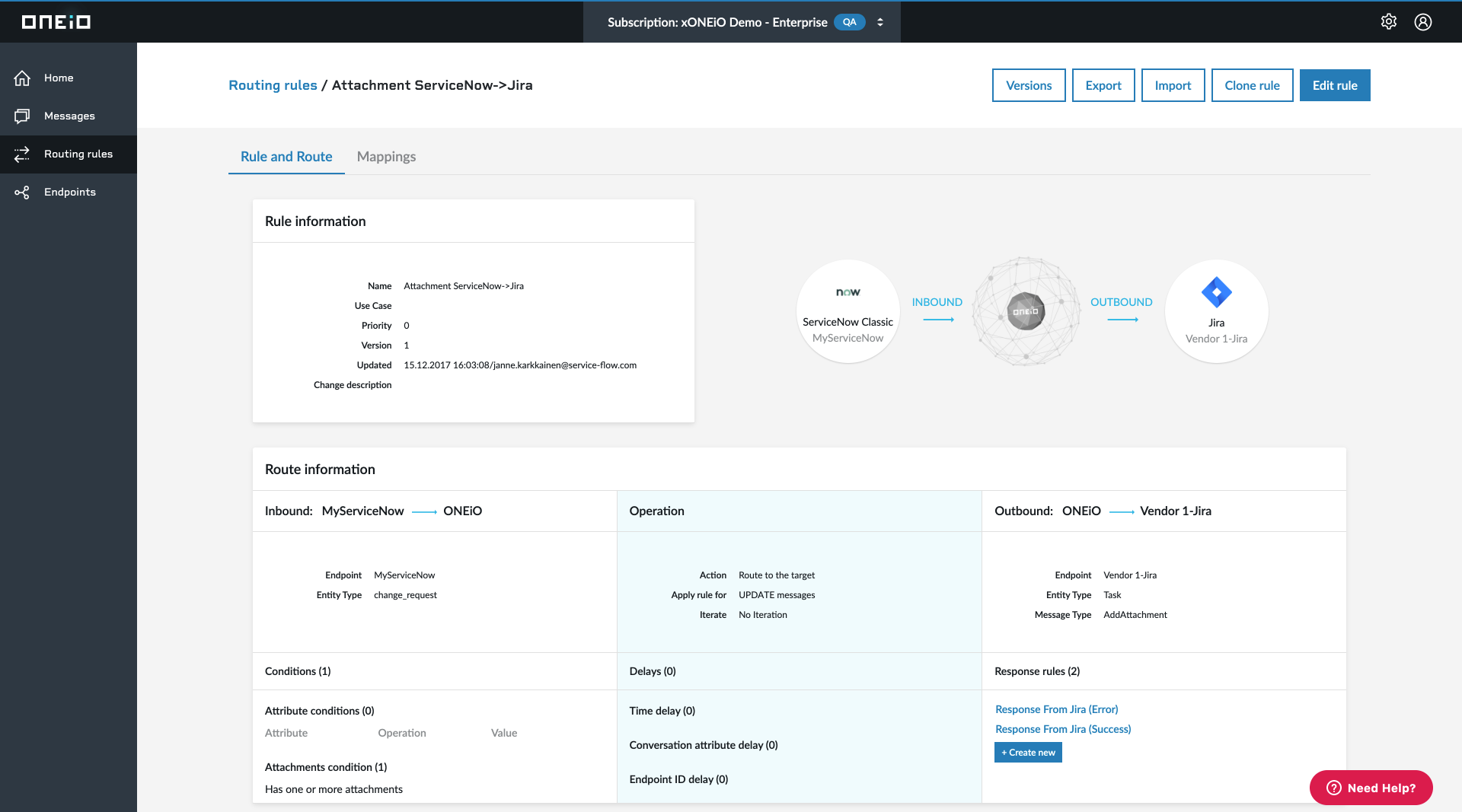Click 'Time delay (0)' label
The image size is (1462, 812).
662,711
